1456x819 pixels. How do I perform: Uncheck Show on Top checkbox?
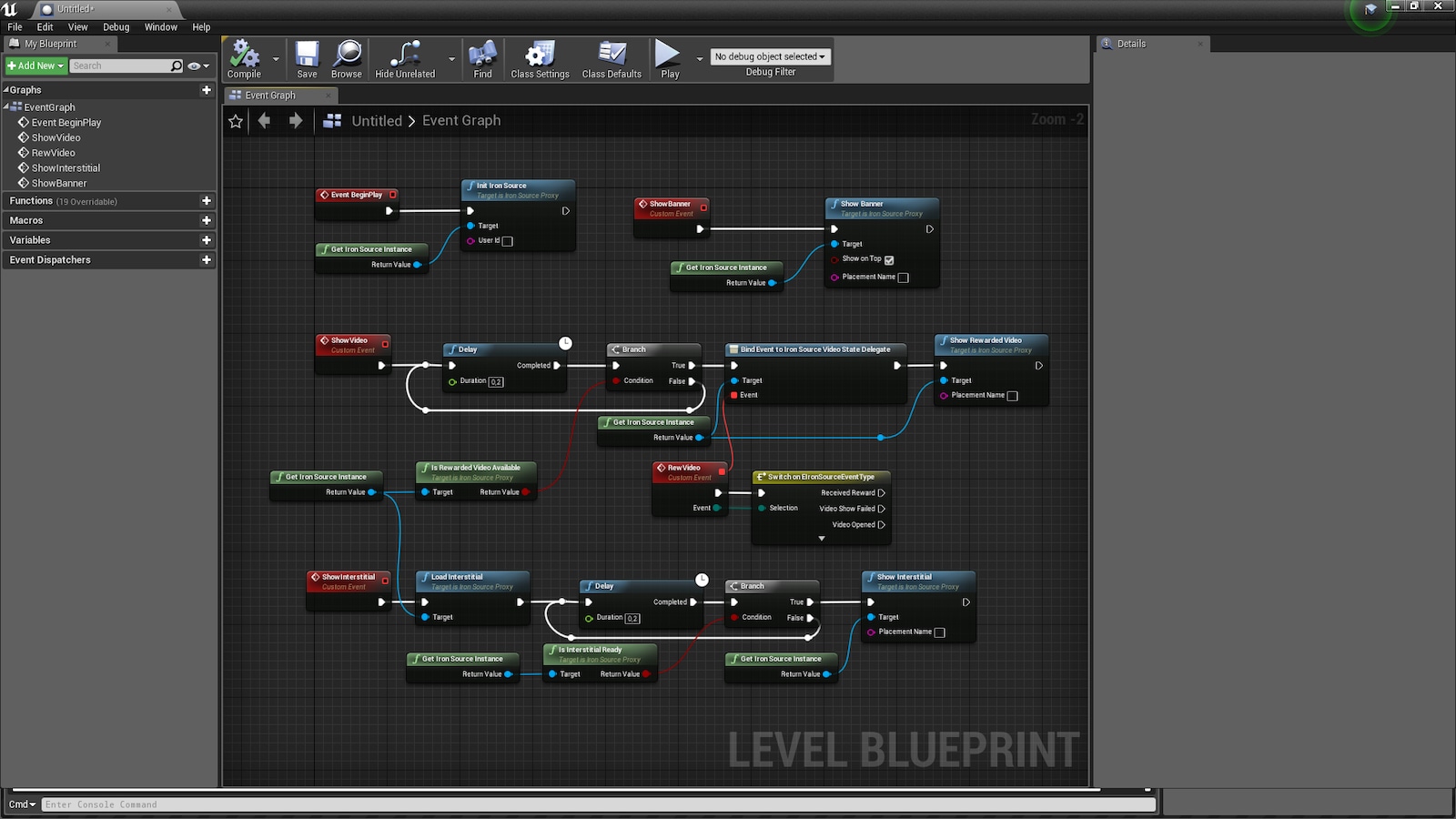[889, 260]
